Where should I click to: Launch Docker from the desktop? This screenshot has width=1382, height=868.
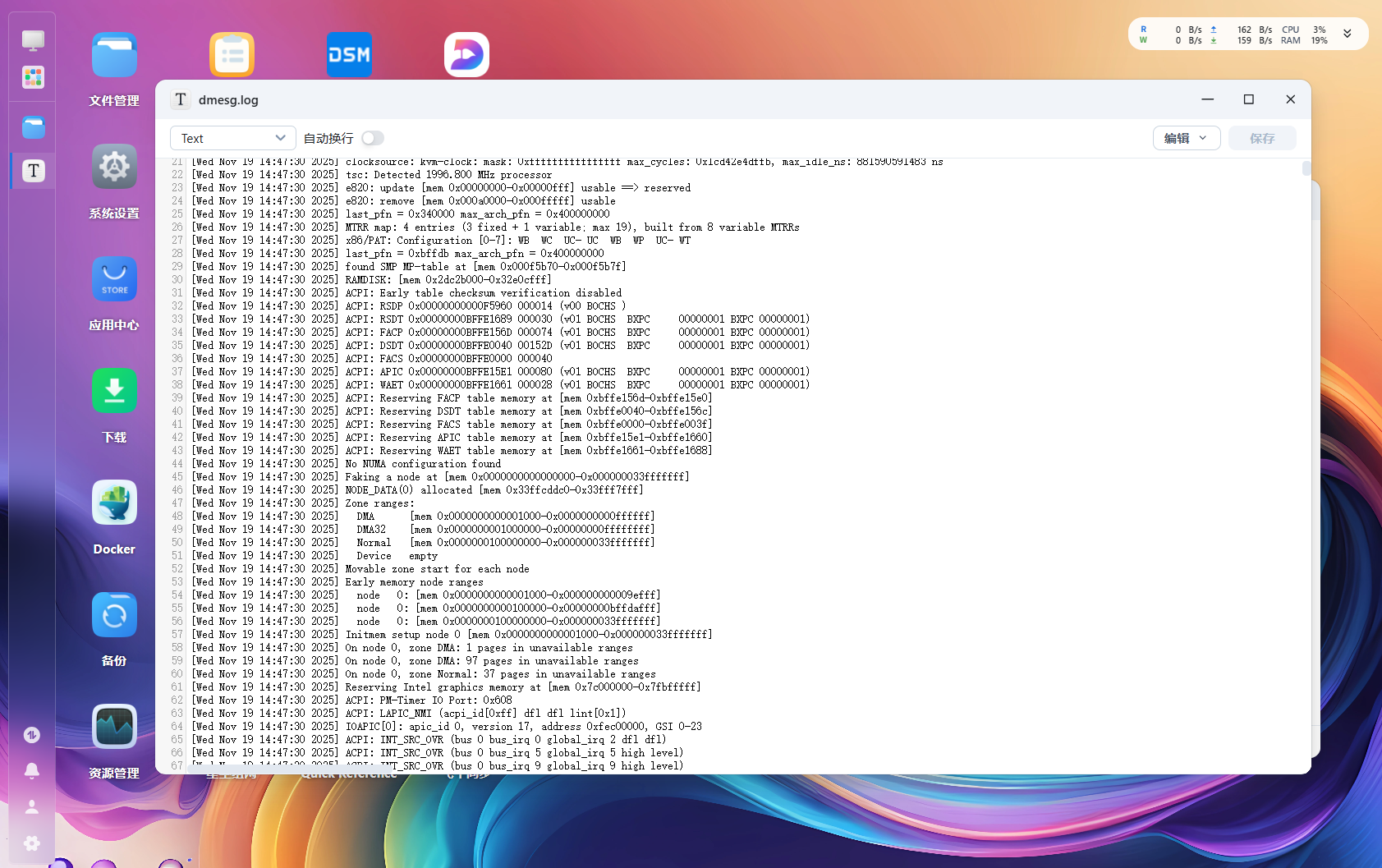point(114,503)
